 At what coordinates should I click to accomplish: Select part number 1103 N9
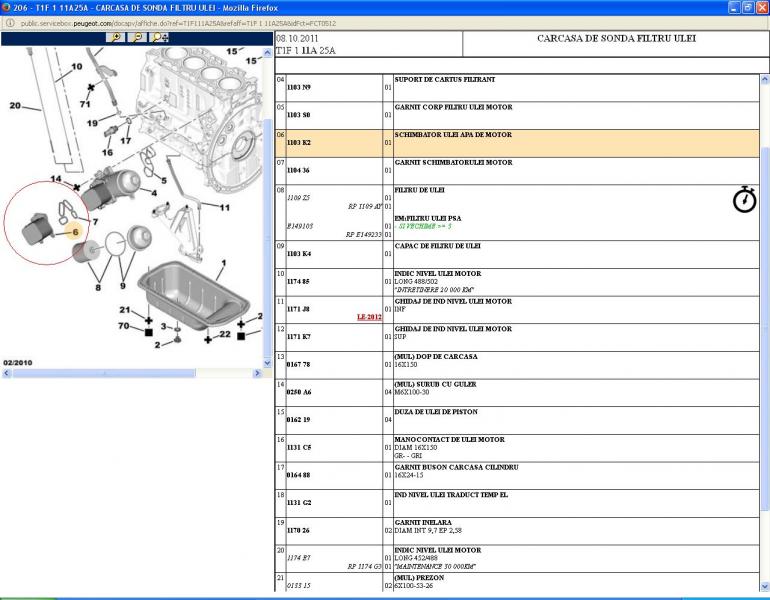(299, 87)
